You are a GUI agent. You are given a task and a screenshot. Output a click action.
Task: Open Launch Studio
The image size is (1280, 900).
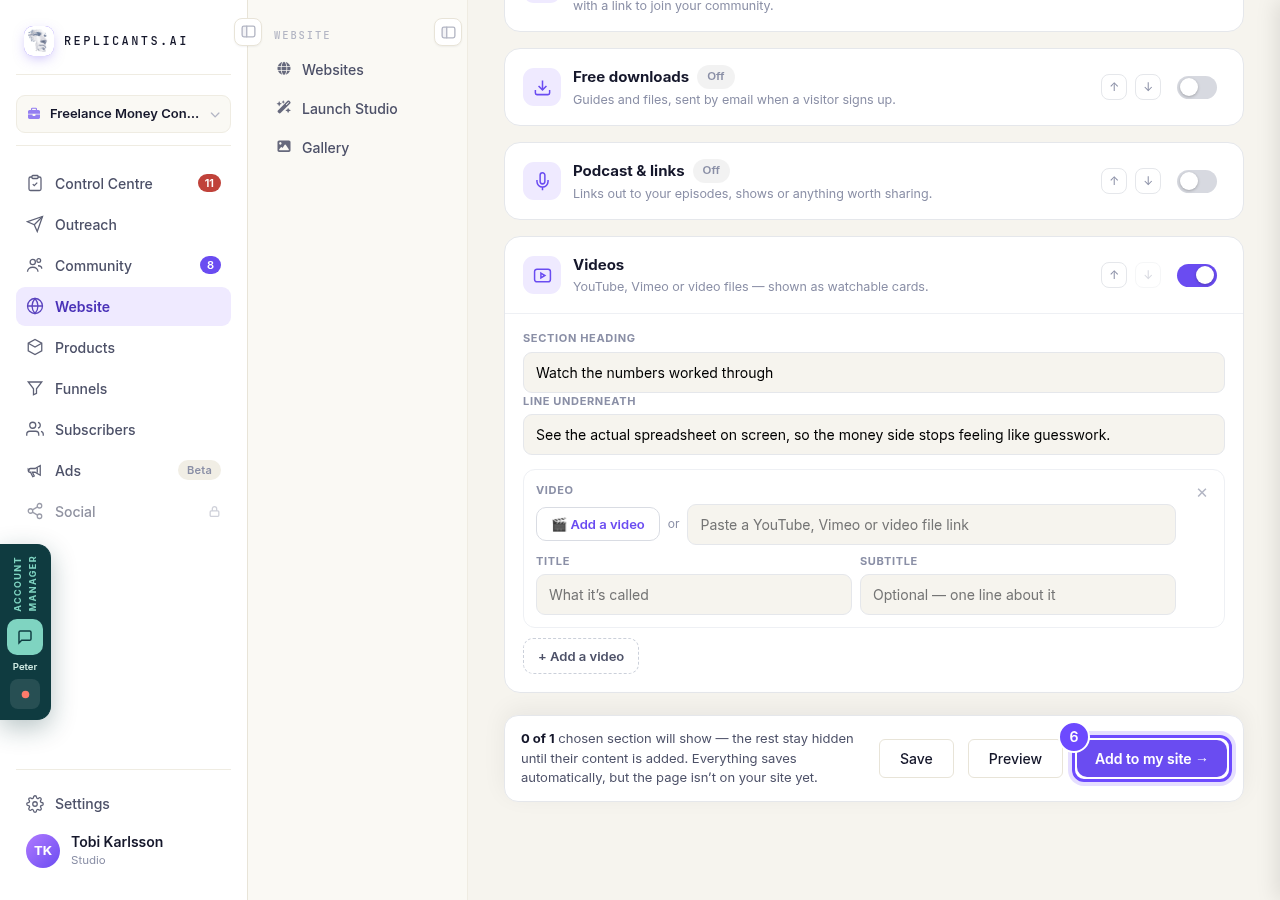point(357,109)
